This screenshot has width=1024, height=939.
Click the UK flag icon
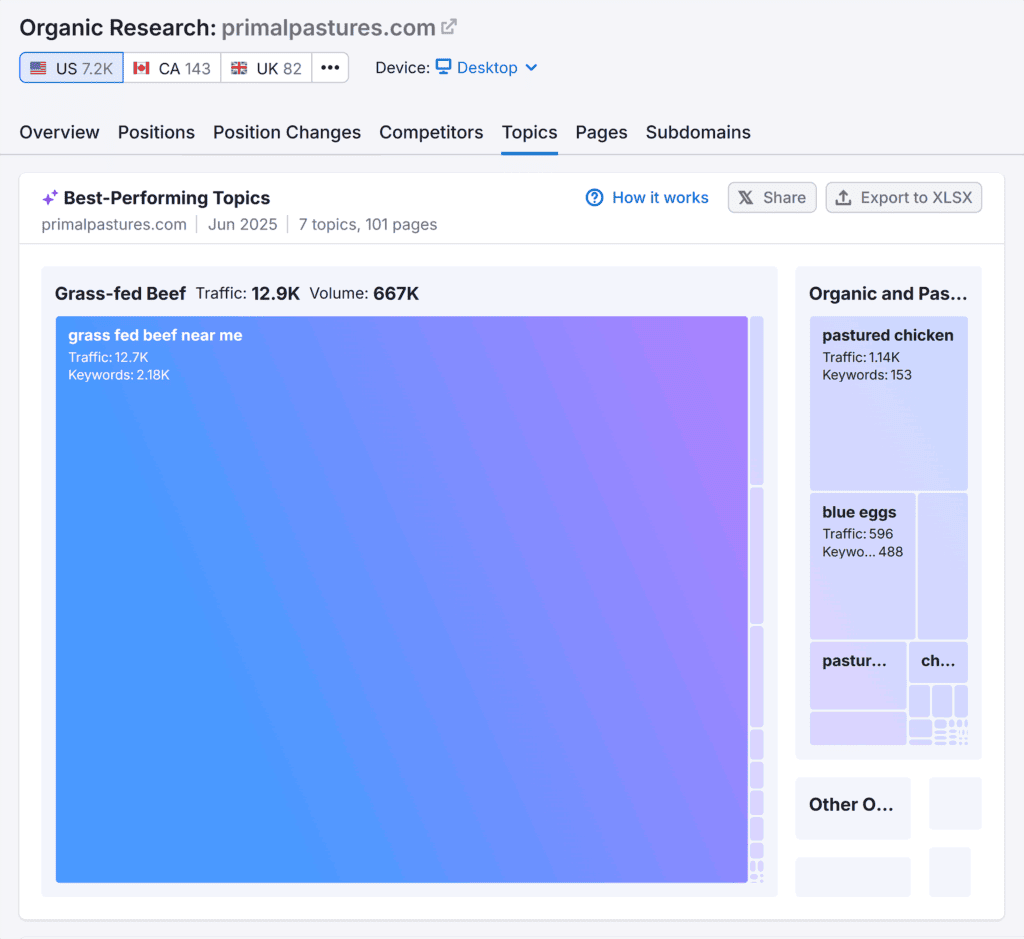click(x=239, y=67)
